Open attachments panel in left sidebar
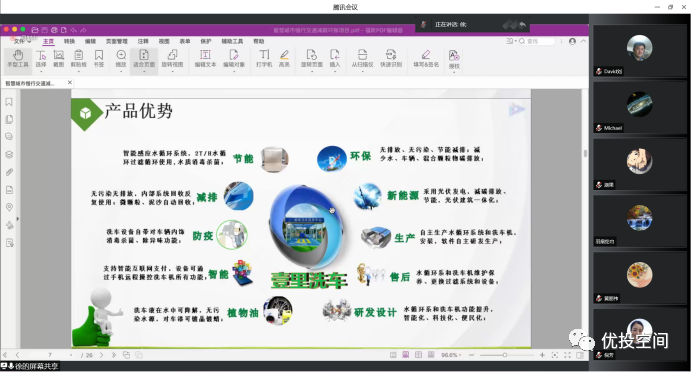692x372 pixels. (9, 172)
